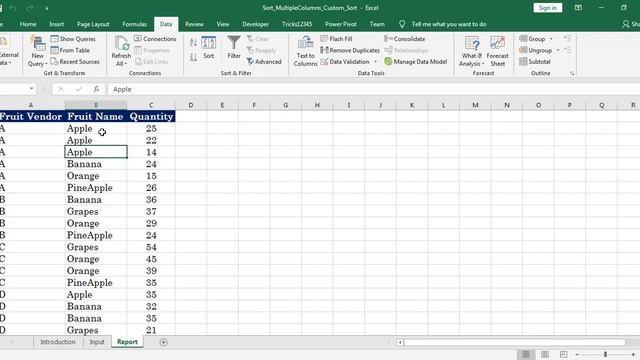Create a Forecast Sheet
This screenshot has height=360, width=640.
coord(498,51)
